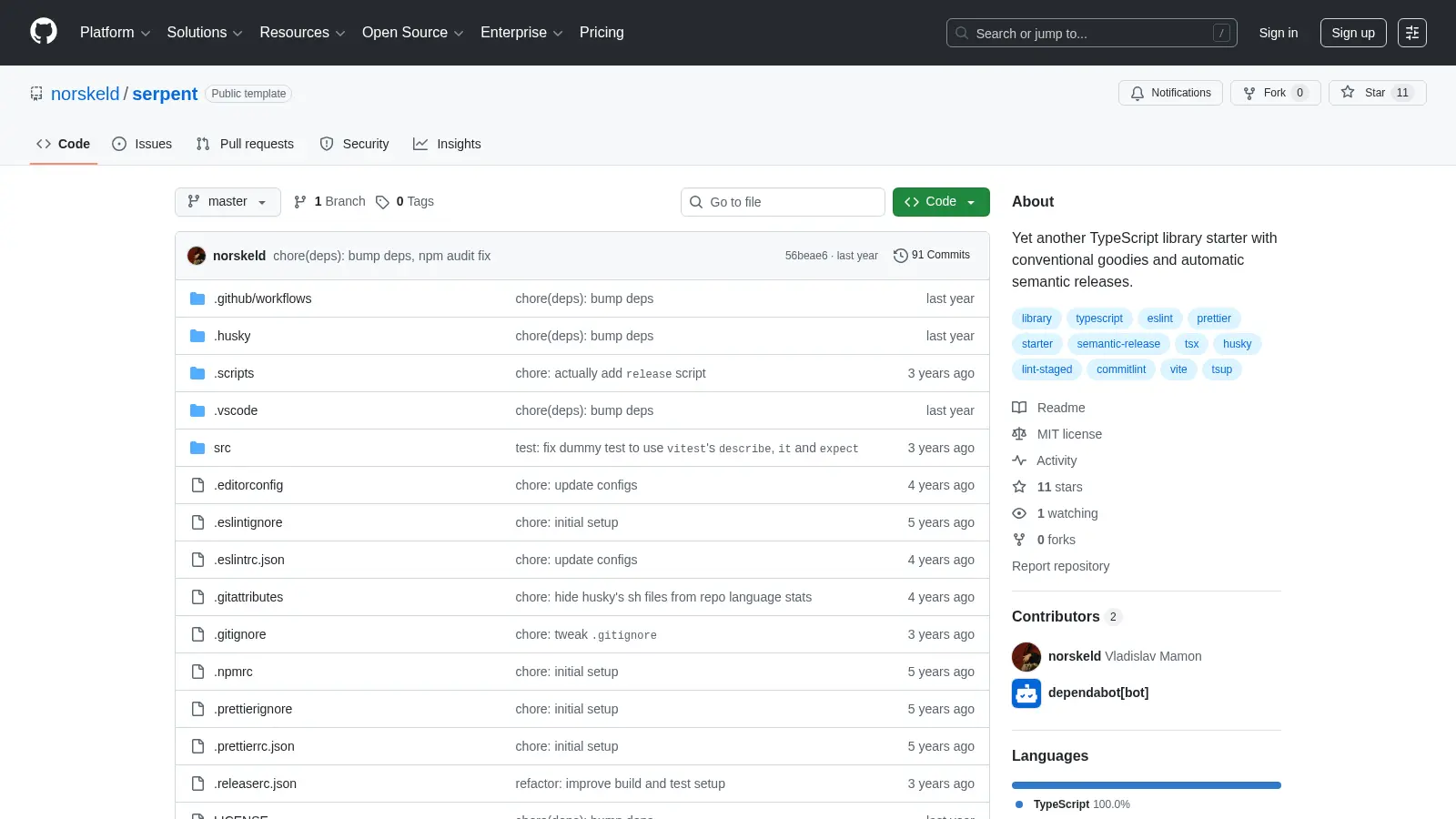Open the norskeld commit author avatar
The image size is (1456, 819).
197,256
